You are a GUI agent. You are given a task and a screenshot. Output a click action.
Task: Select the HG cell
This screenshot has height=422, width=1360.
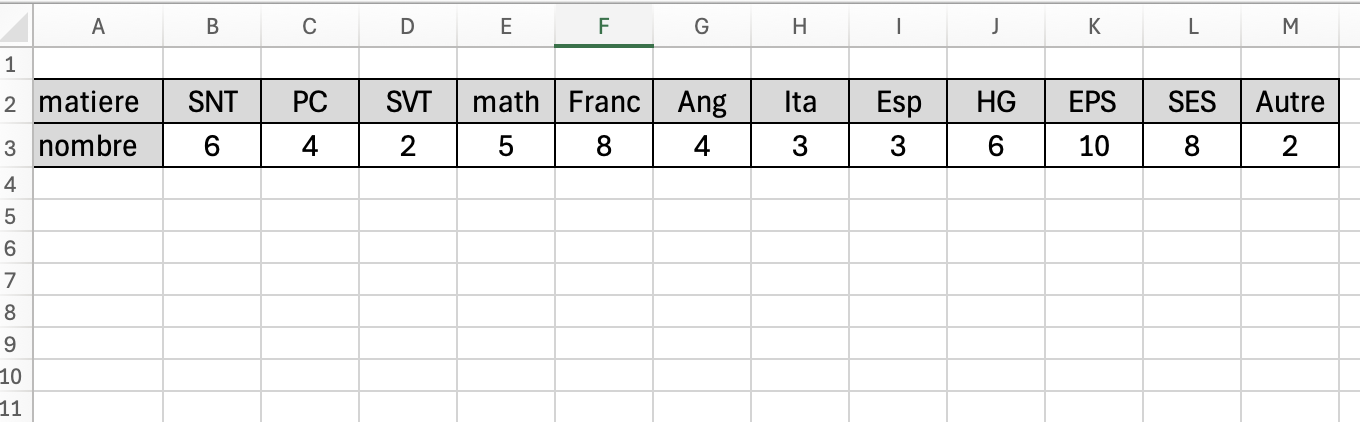(x=996, y=102)
